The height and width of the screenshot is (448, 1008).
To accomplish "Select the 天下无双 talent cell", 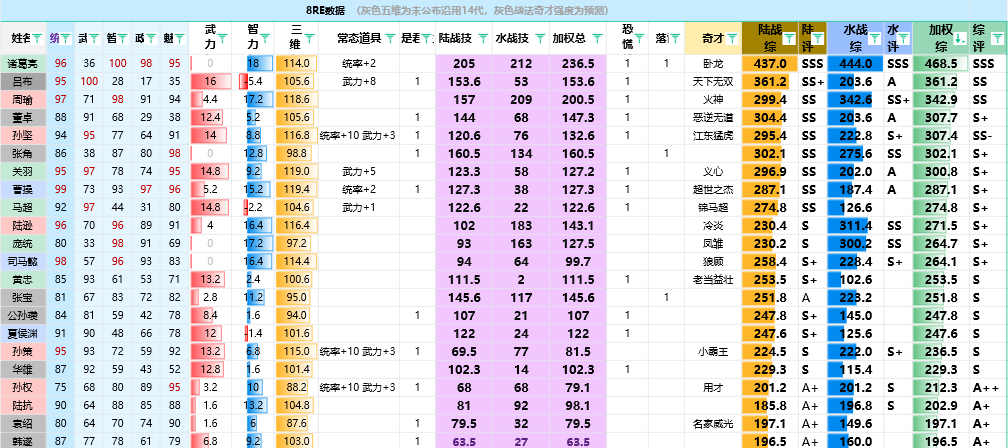I will (x=713, y=82).
